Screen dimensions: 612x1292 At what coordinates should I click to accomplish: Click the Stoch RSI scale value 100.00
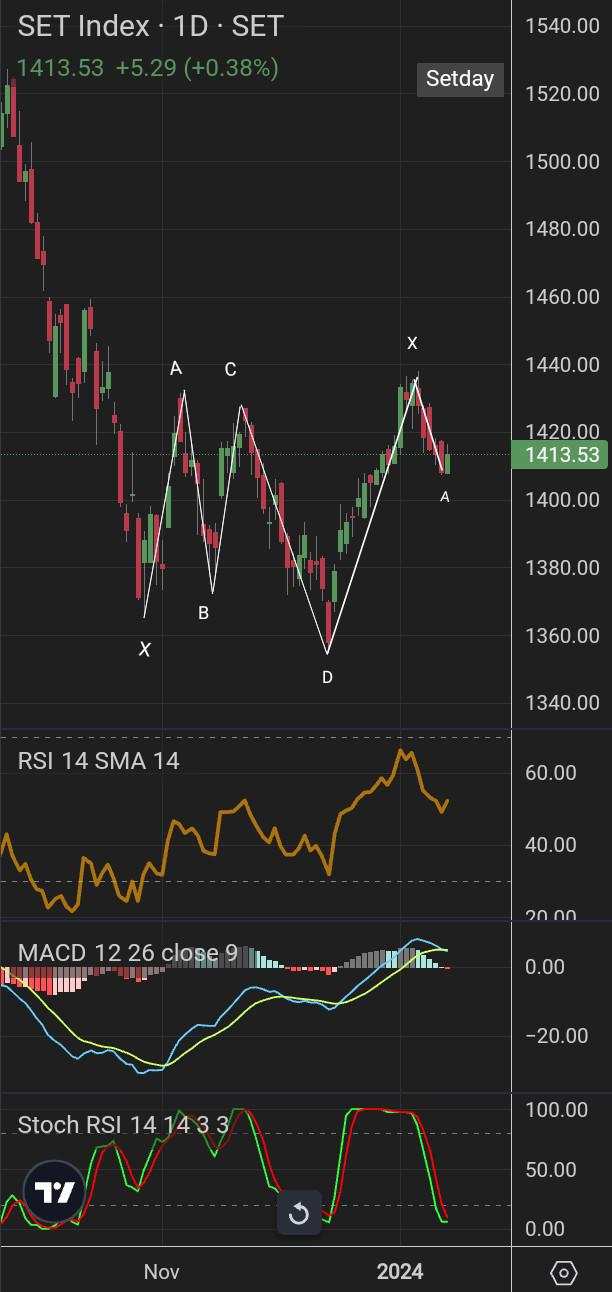557,1110
